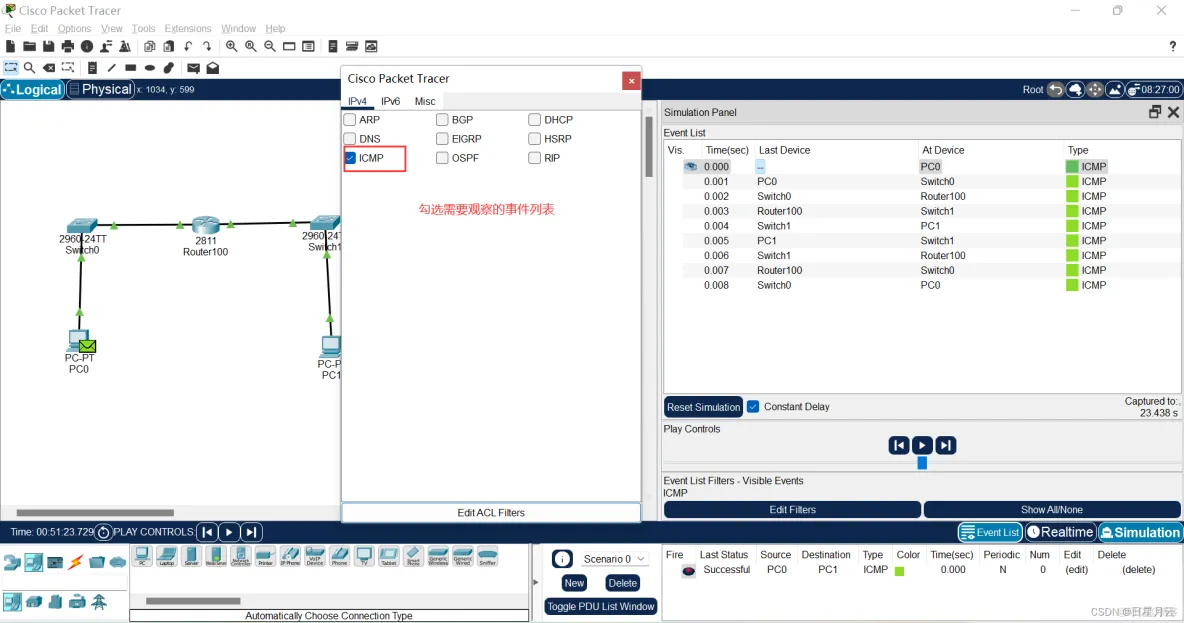Enable the EIGRP filter checkbox
This screenshot has width=1184, height=623.
(442, 139)
